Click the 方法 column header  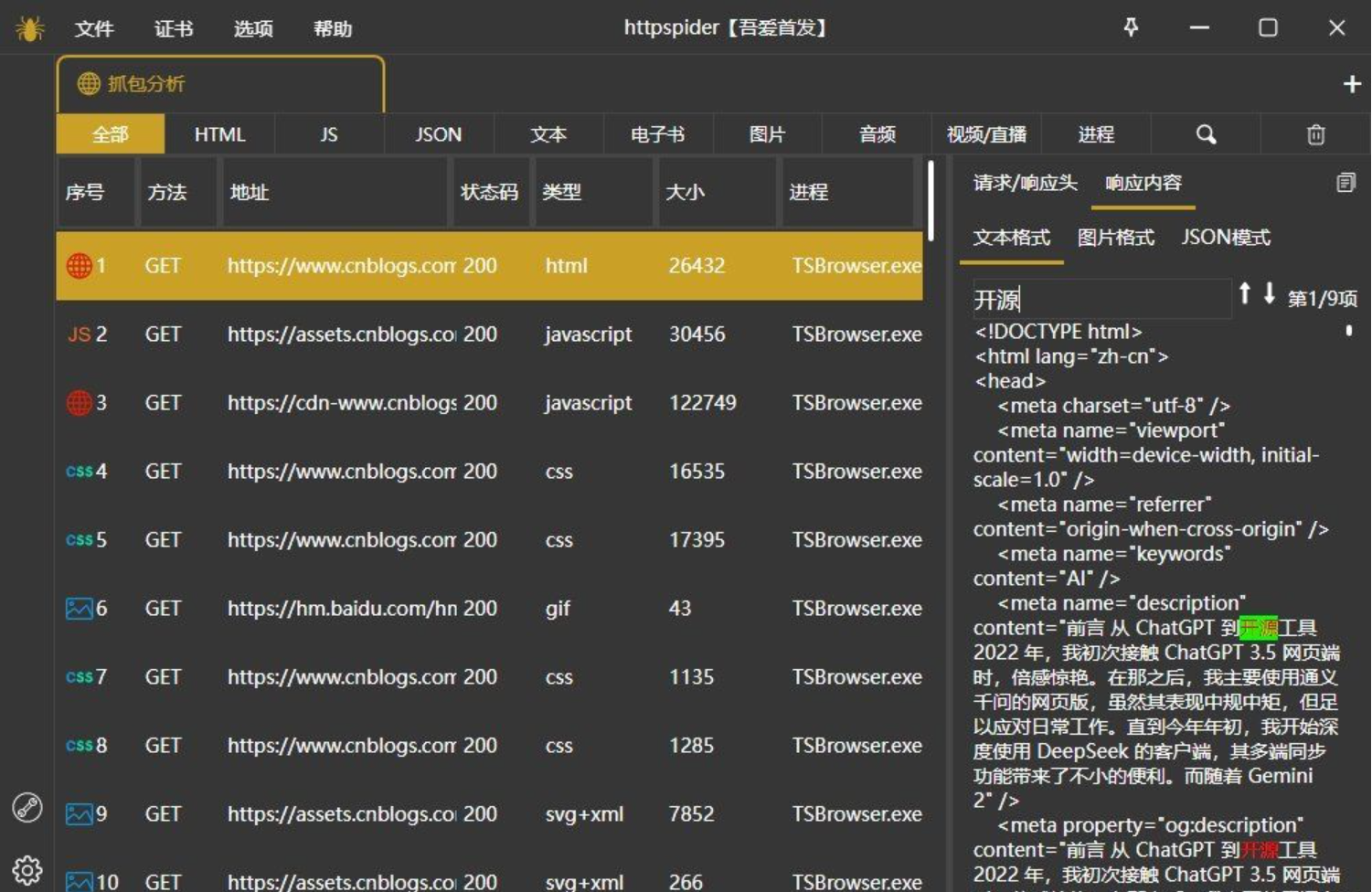[178, 192]
